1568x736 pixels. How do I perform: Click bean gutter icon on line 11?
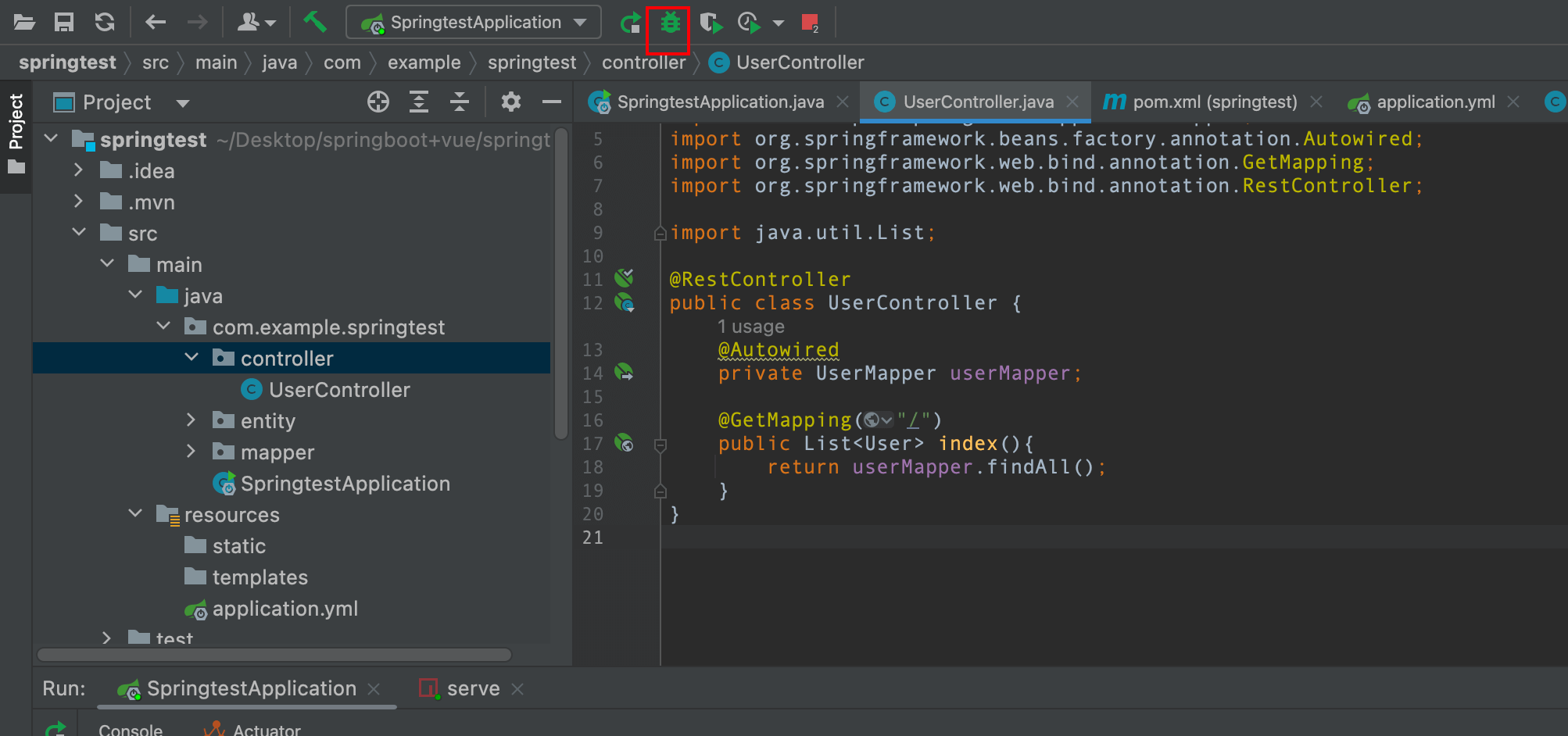(624, 277)
